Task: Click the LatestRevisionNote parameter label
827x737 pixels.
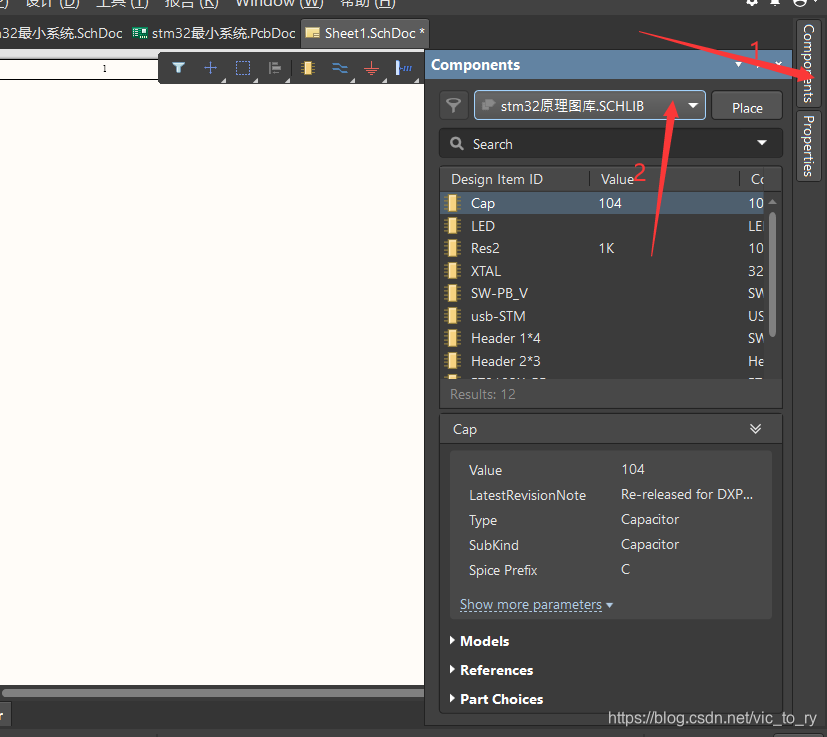Action: [527, 495]
